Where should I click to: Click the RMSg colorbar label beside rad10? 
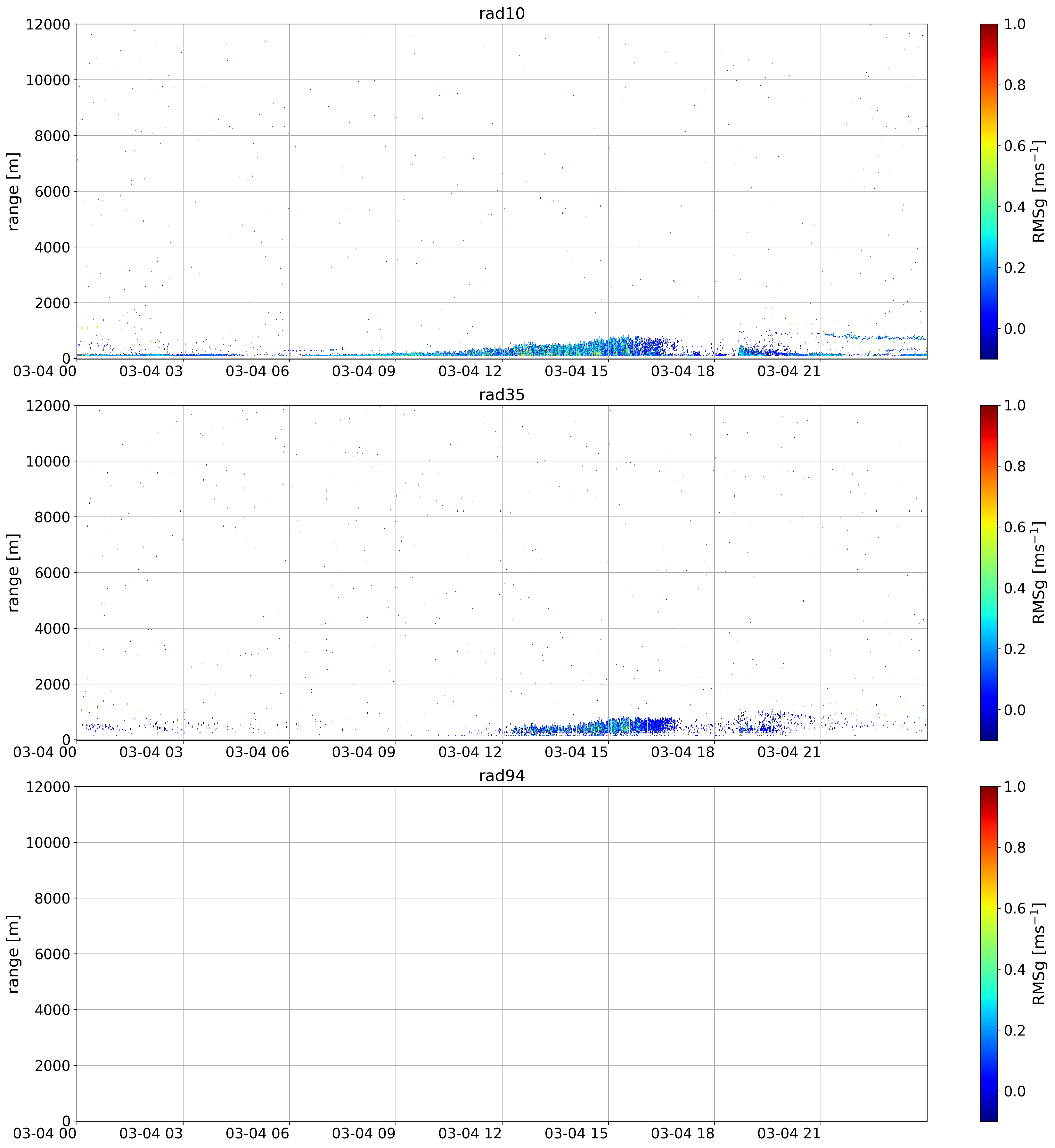click(1038, 191)
